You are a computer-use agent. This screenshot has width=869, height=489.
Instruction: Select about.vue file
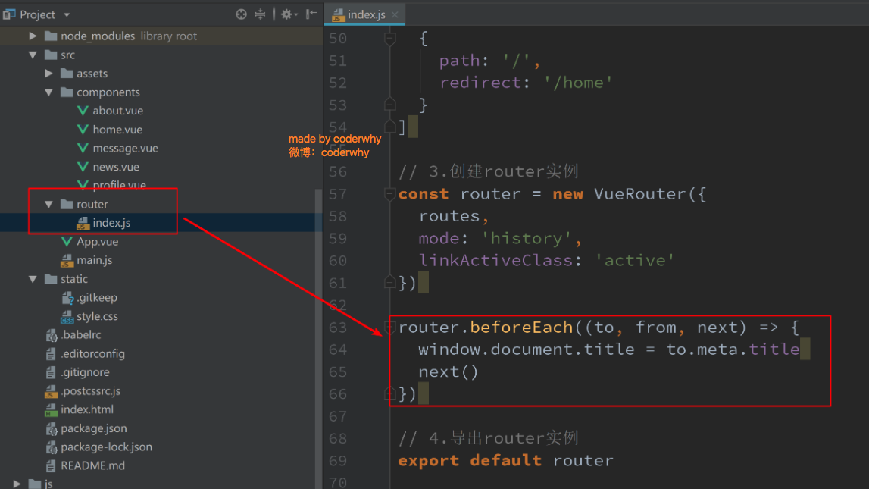[x=117, y=110]
